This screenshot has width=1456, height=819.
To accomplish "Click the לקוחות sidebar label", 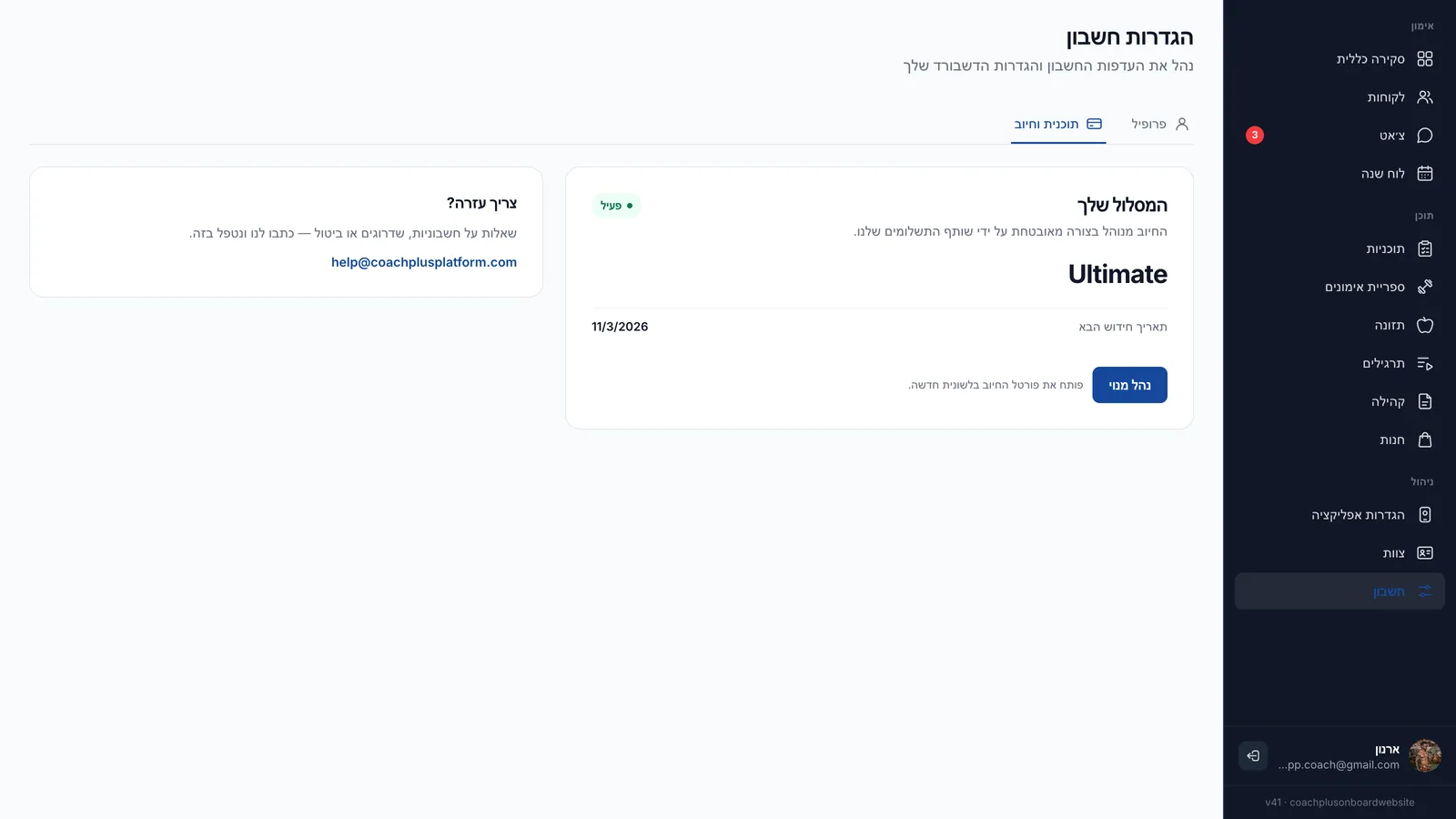I will 1386,97.
